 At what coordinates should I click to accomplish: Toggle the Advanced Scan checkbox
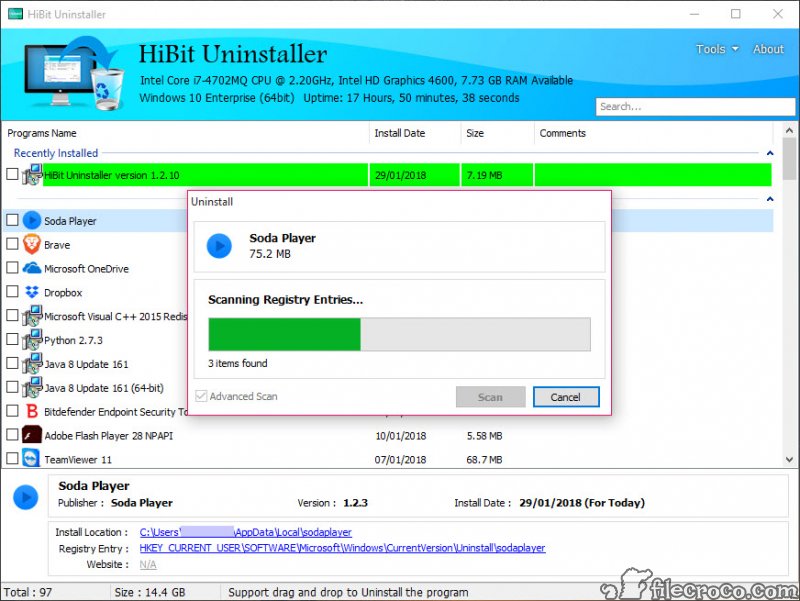[202, 396]
